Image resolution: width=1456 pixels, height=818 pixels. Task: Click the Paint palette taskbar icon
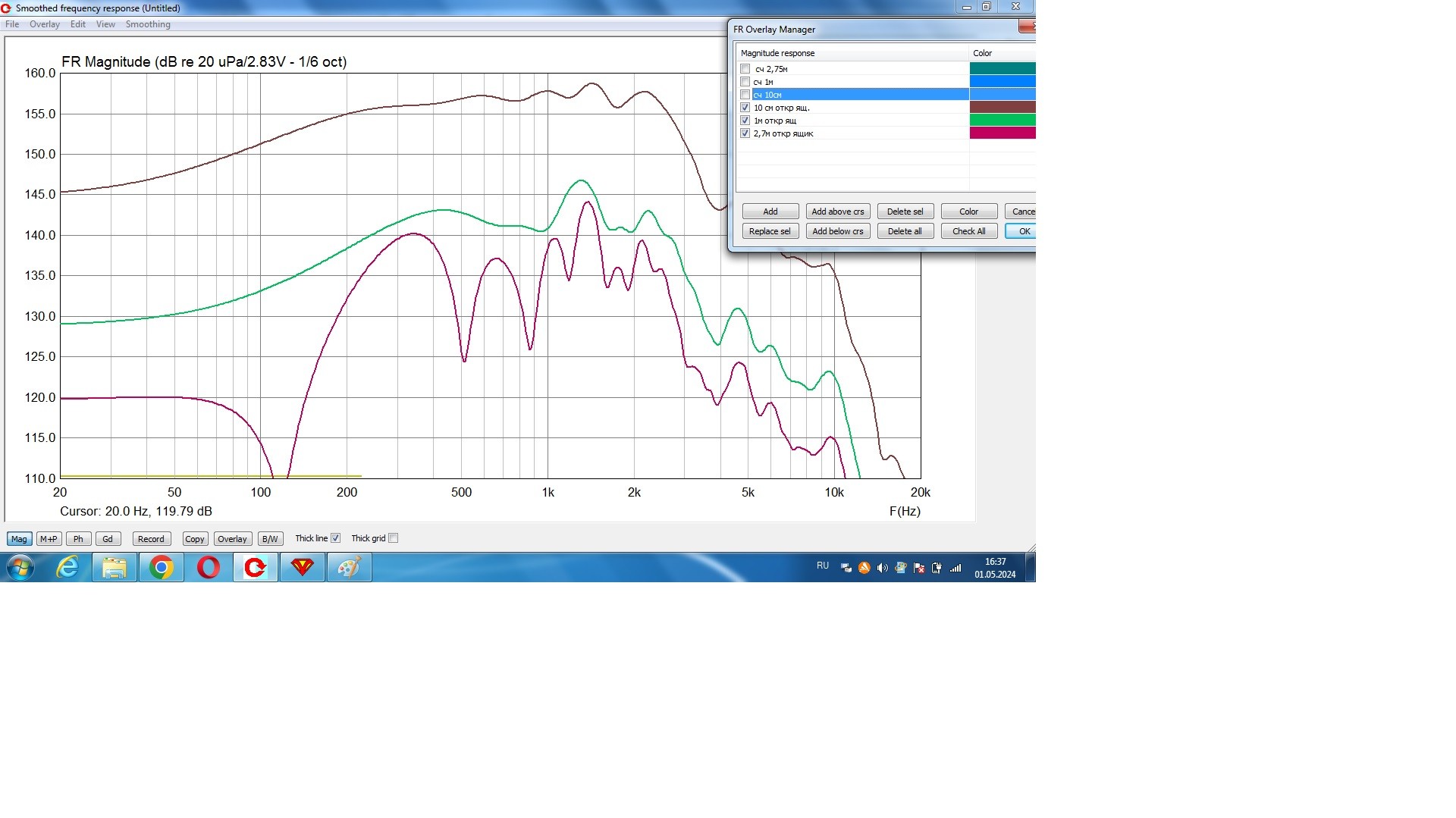coord(349,567)
